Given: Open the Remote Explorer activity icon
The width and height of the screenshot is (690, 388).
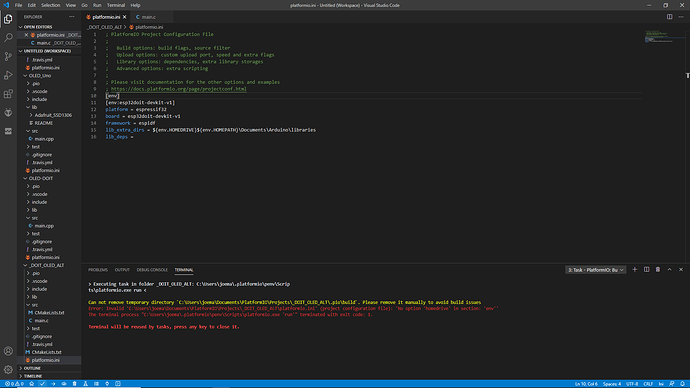Looking at the screenshot, I should pyautogui.click(x=8, y=131).
